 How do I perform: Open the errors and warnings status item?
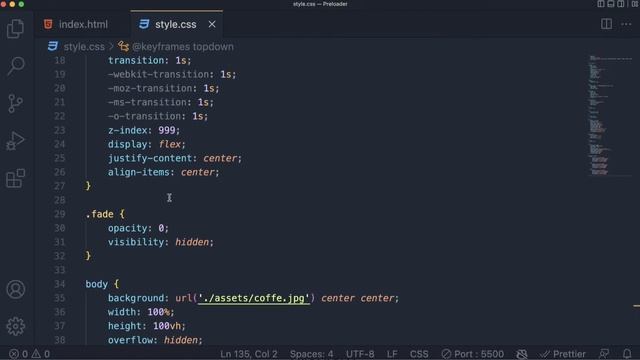click(x=29, y=354)
